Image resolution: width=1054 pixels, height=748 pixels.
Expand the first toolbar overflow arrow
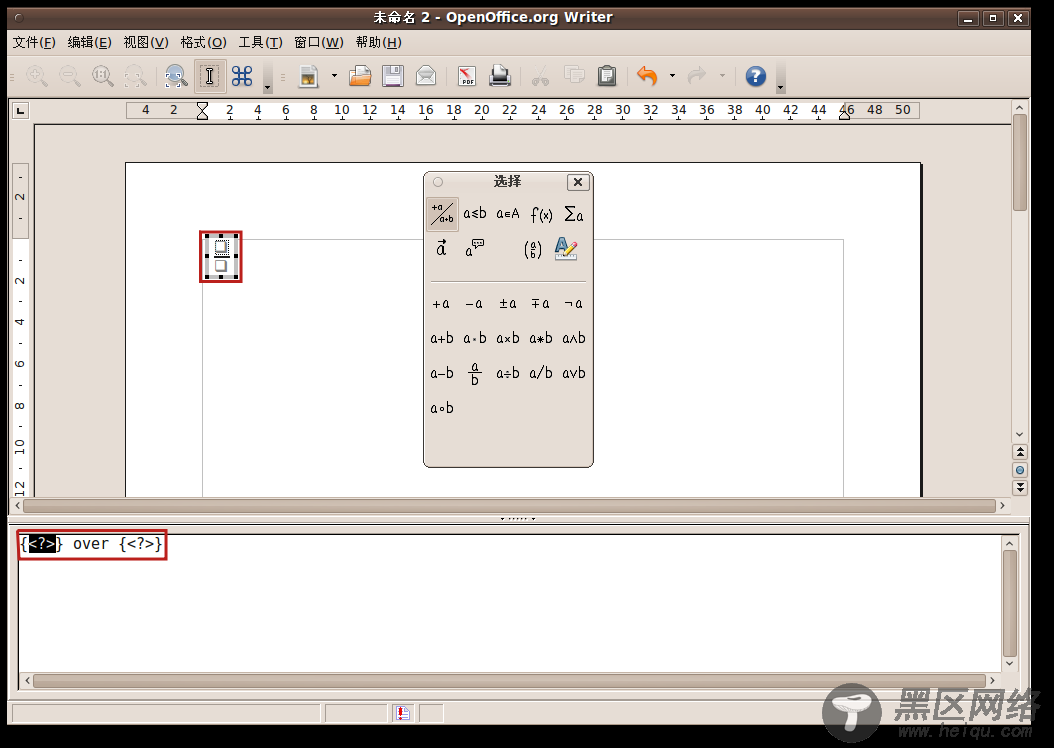(x=268, y=77)
